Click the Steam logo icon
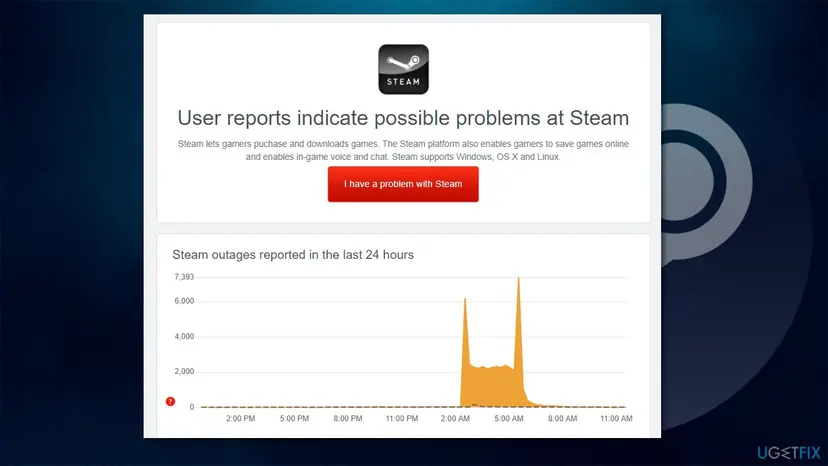The height and width of the screenshot is (466, 828). coord(403,69)
